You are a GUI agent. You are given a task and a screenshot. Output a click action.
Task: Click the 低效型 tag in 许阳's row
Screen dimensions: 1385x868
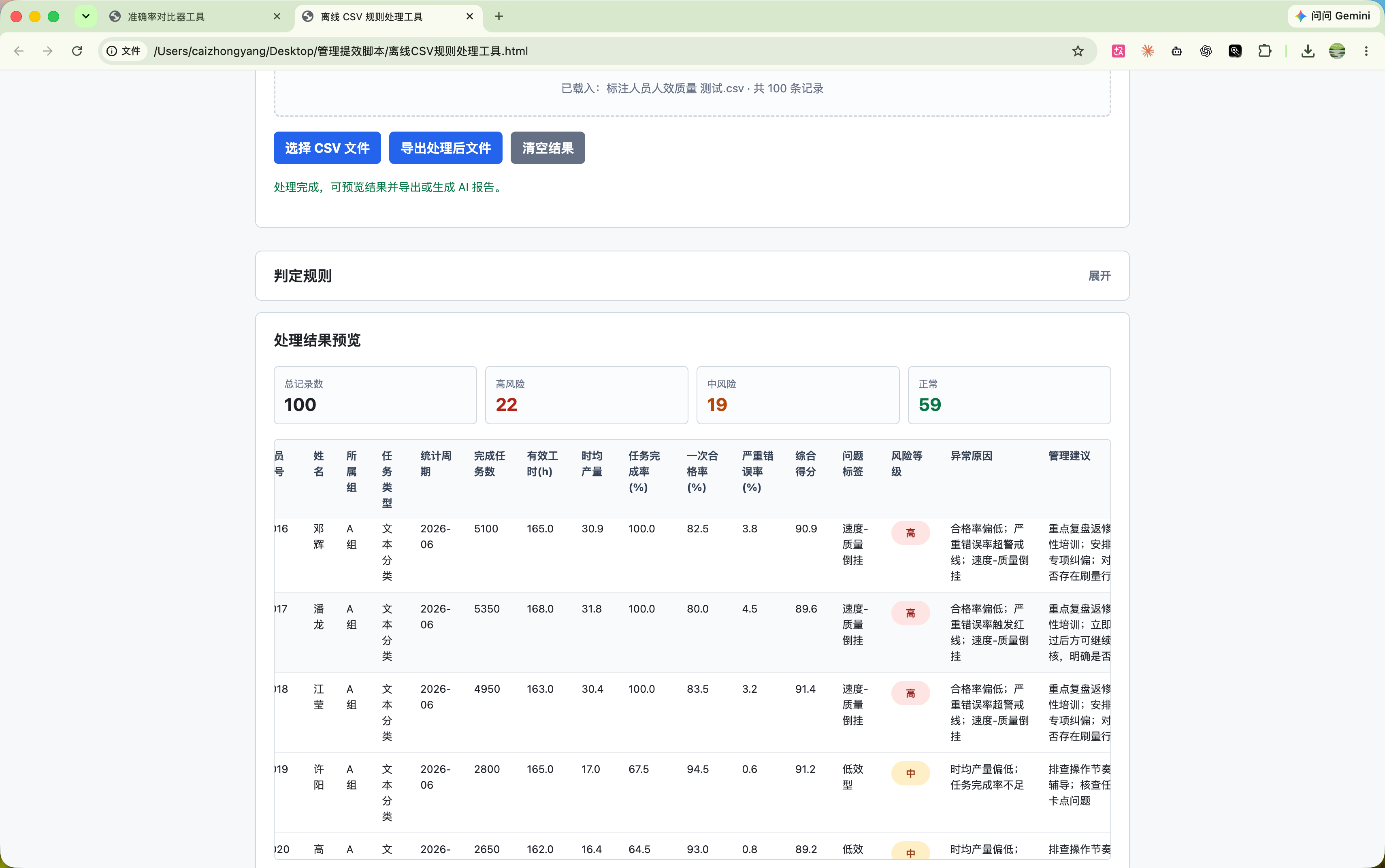coord(853,777)
